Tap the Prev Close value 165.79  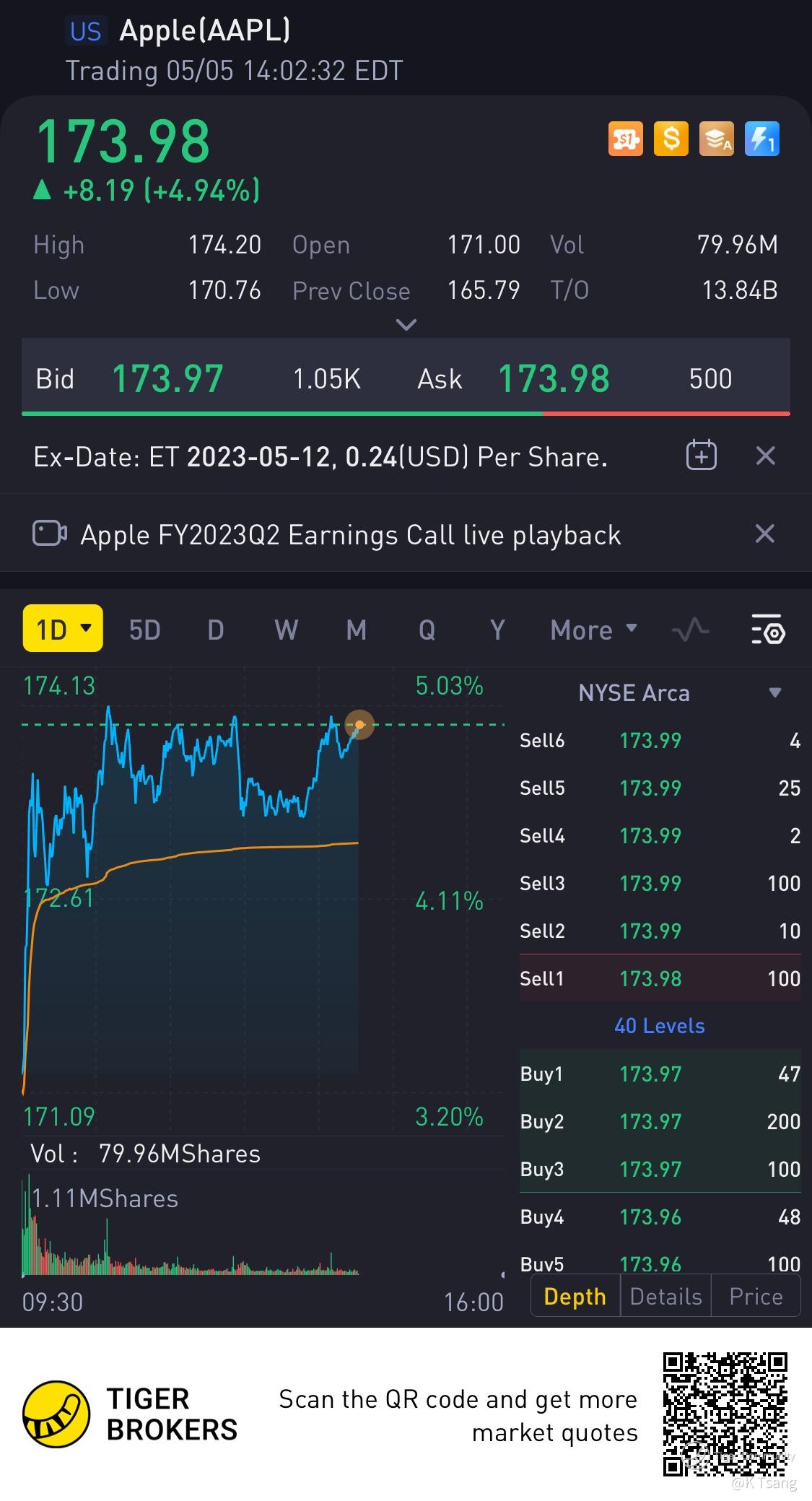point(484,290)
